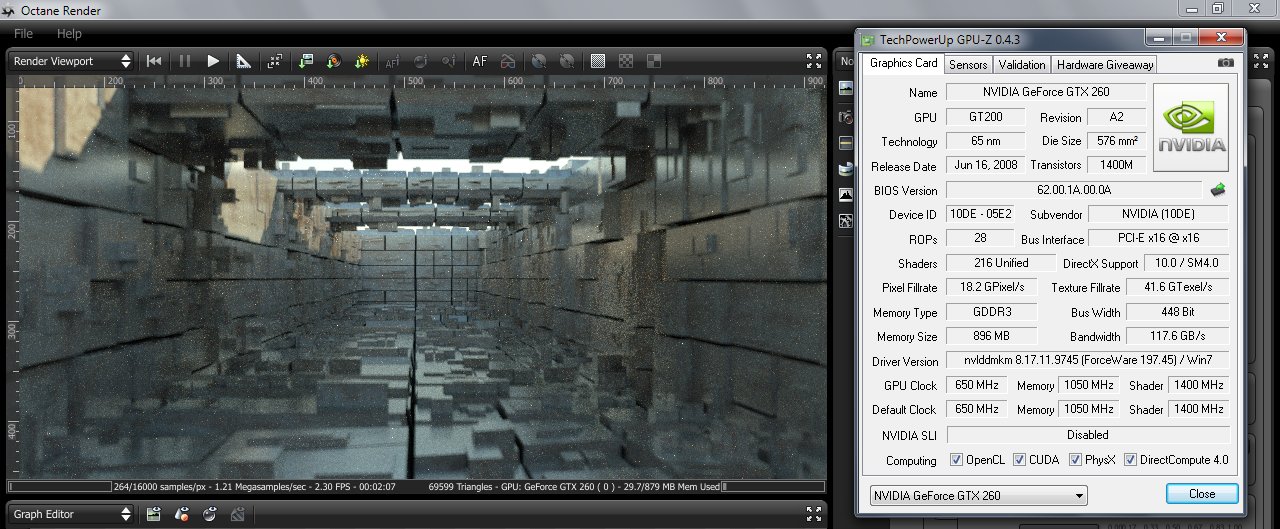Open the Render Viewport panel type dropdown
This screenshot has height=529, width=1280.
point(70,61)
